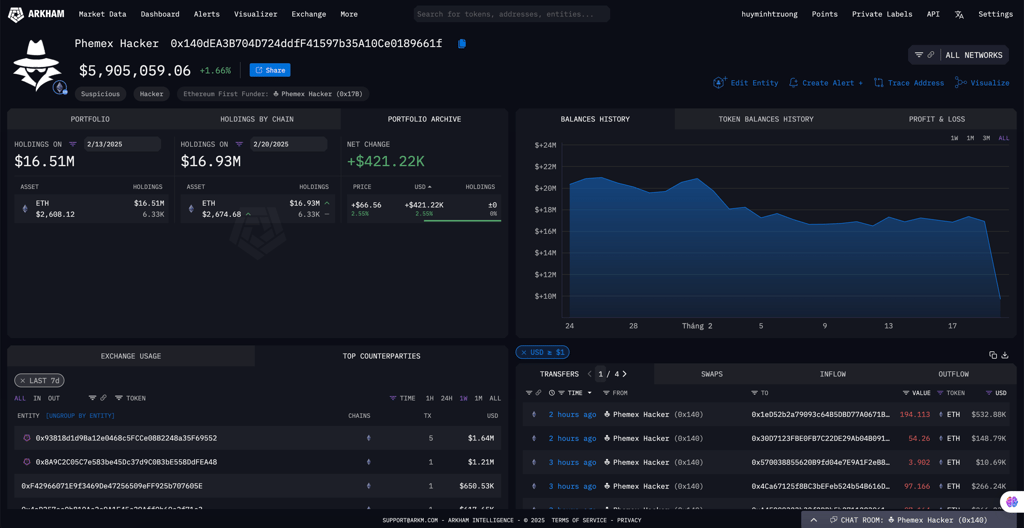This screenshot has height=528, width=1024.
Task: Switch to Holdings By Chain tab
Action: [257, 119]
